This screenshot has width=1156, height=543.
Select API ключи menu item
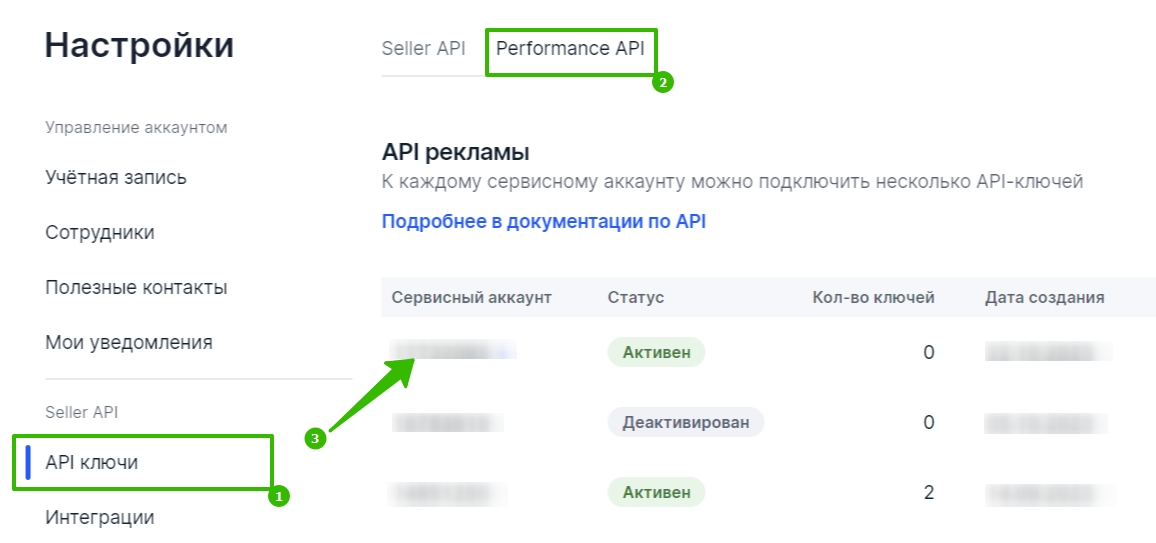pos(91,463)
